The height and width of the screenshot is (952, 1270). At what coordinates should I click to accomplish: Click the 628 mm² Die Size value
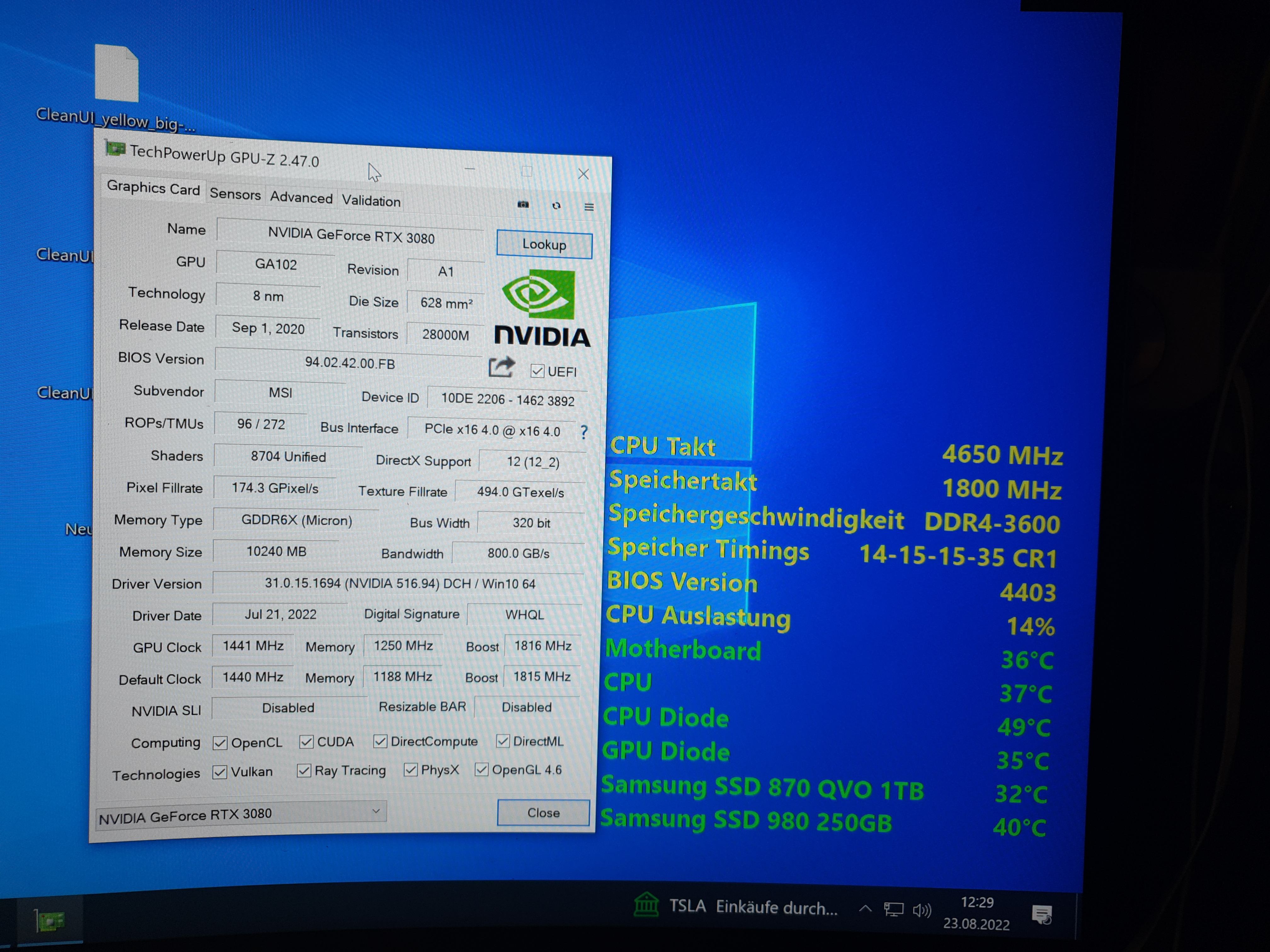click(x=447, y=303)
